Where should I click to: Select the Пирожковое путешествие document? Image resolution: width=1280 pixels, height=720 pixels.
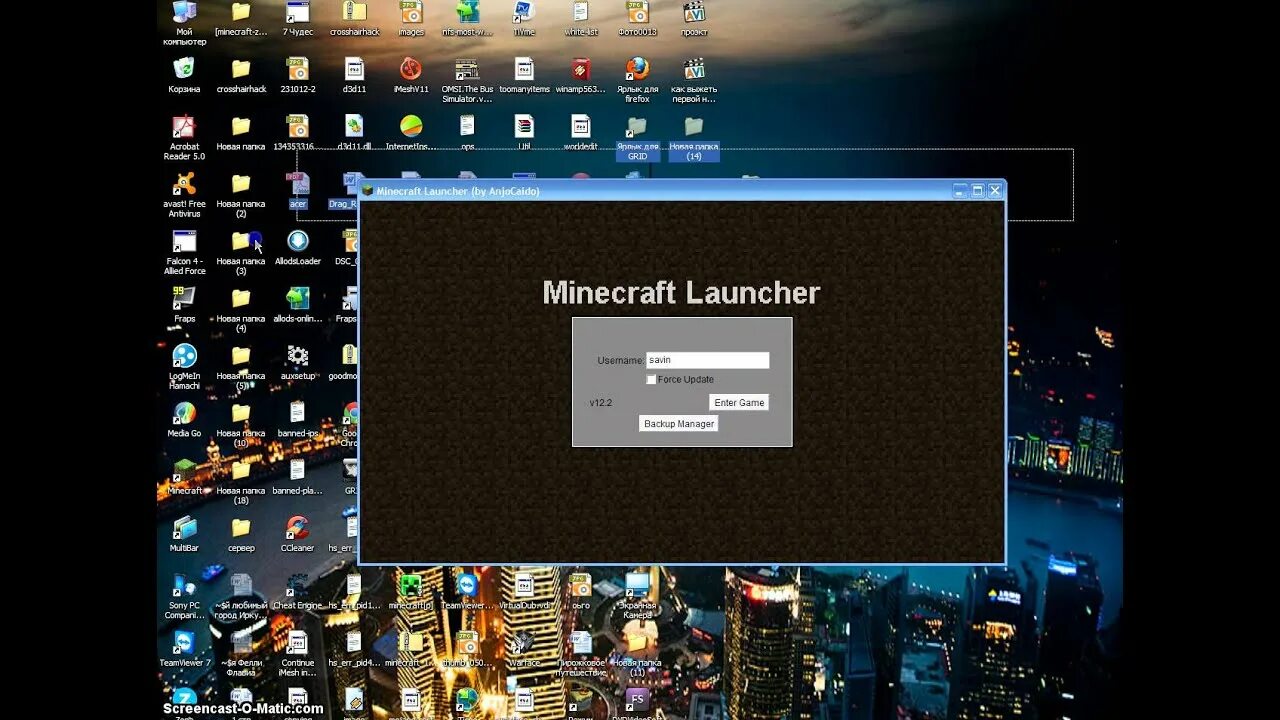coord(581,642)
